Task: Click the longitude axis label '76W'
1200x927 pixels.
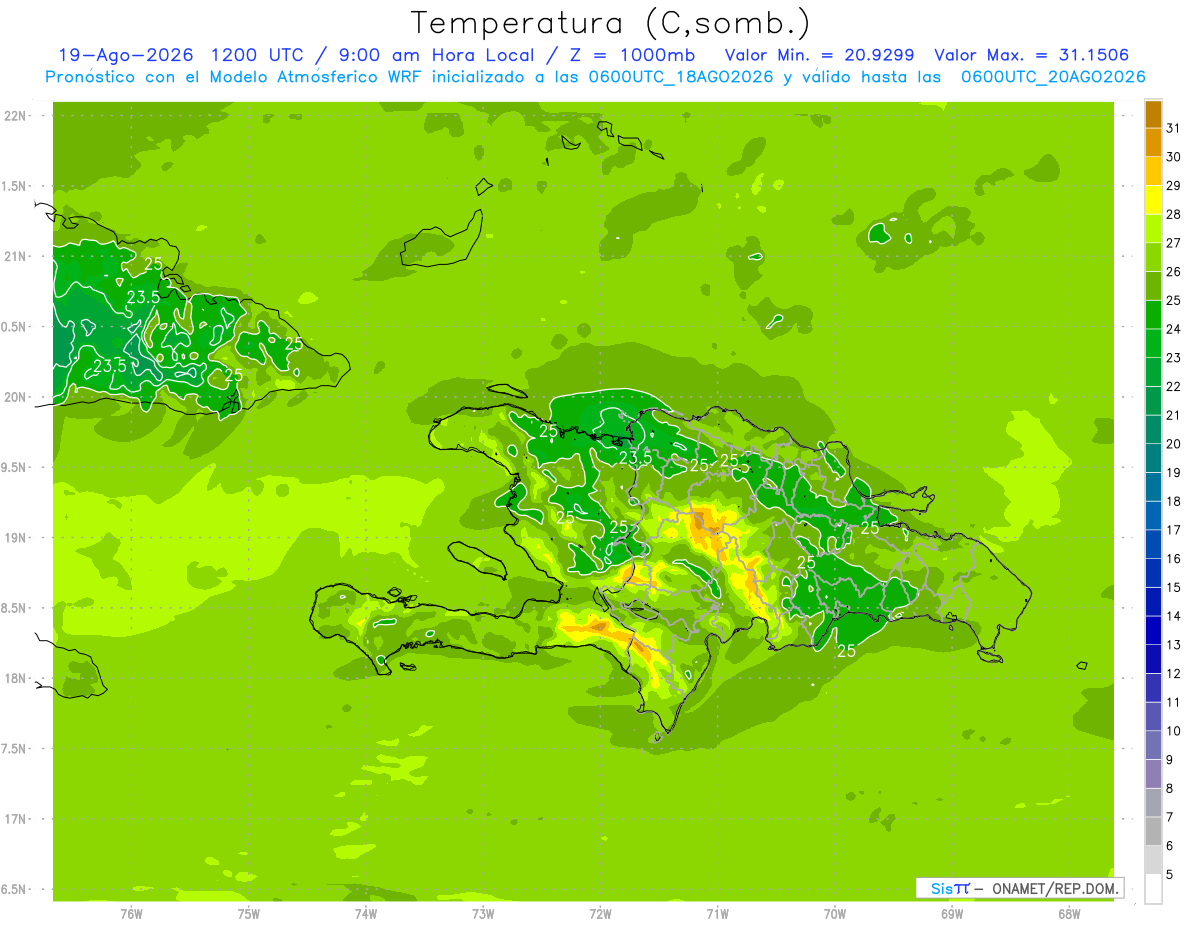Action: point(131,915)
